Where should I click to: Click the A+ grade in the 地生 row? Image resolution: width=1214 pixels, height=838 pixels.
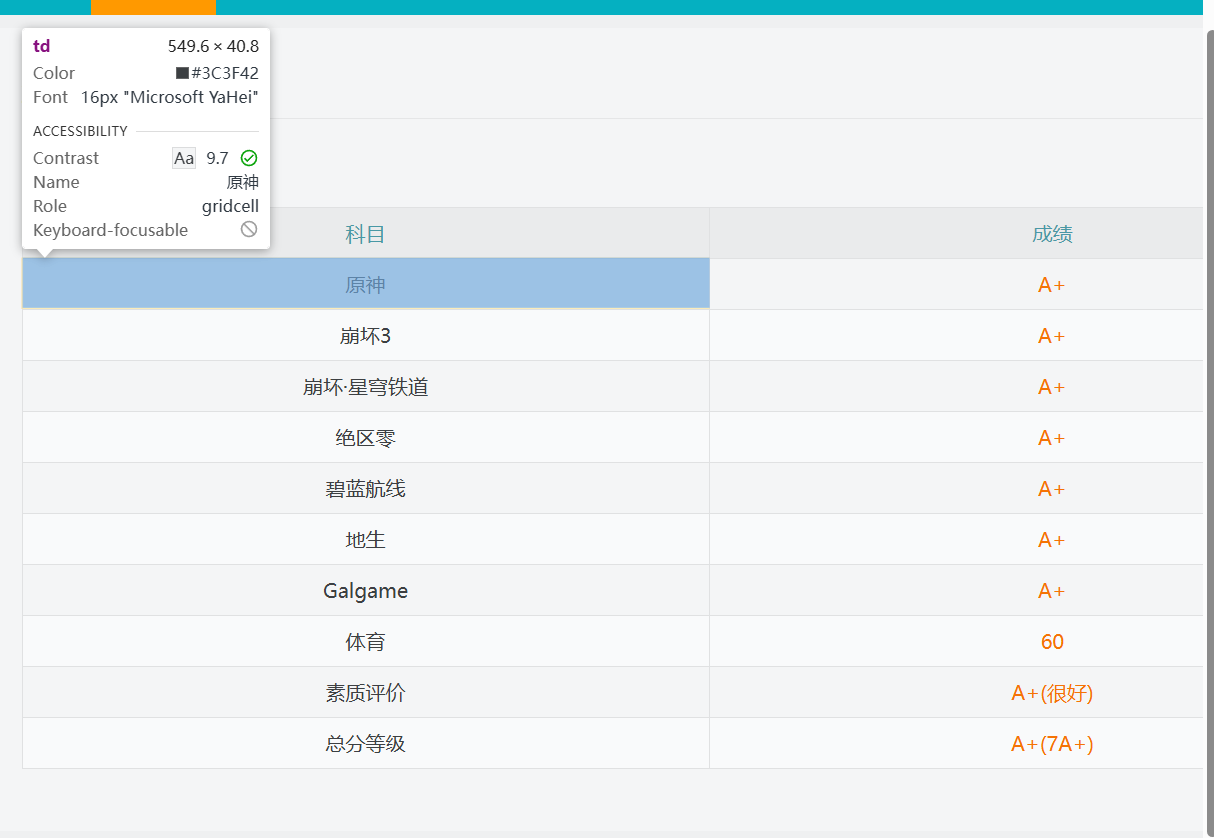pos(1052,539)
